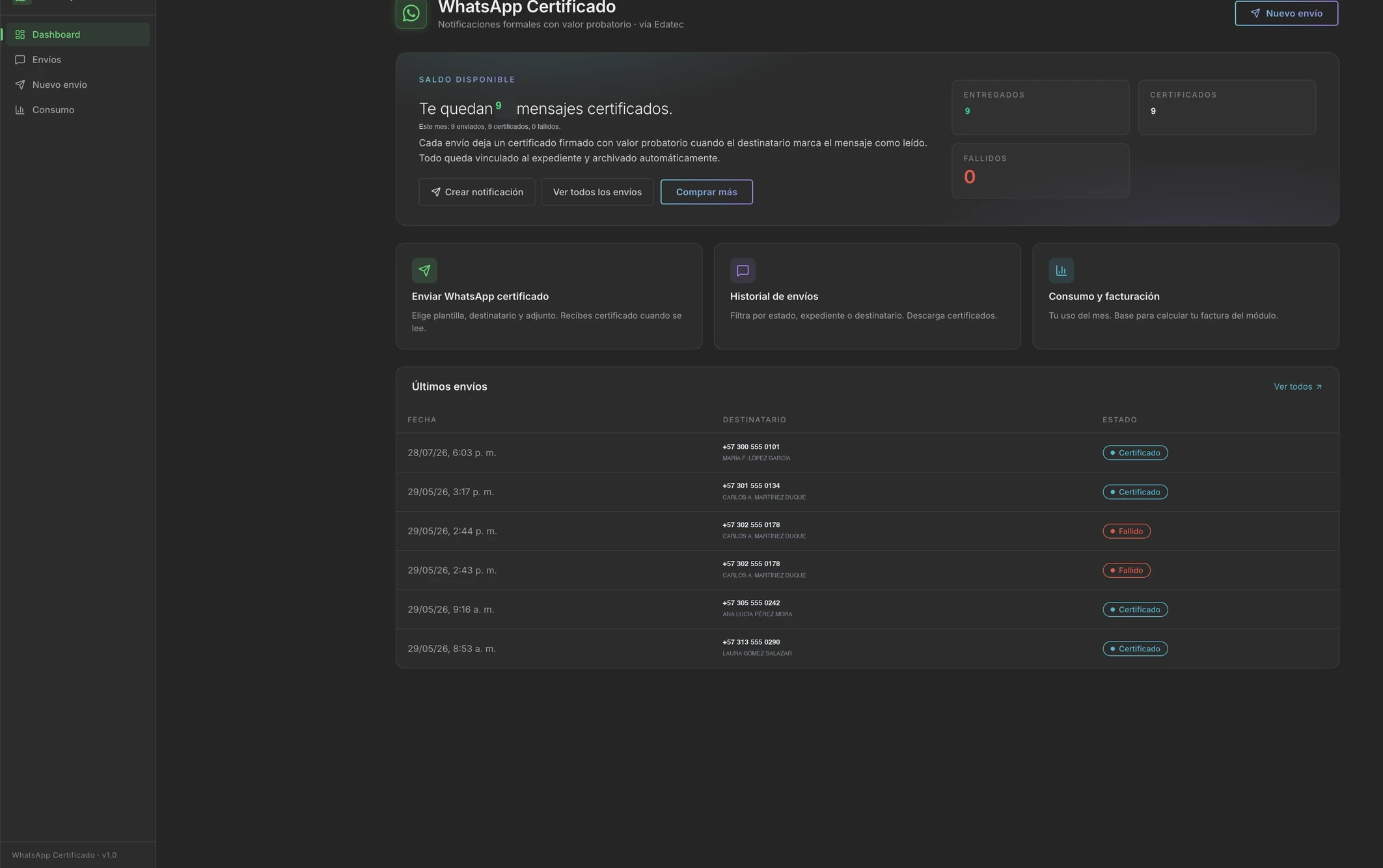The height and width of the screenshot is (868, 1383).
Task: Click the Fallido badge for the 2:44 p. m. row
Action: click(1127, 531)
